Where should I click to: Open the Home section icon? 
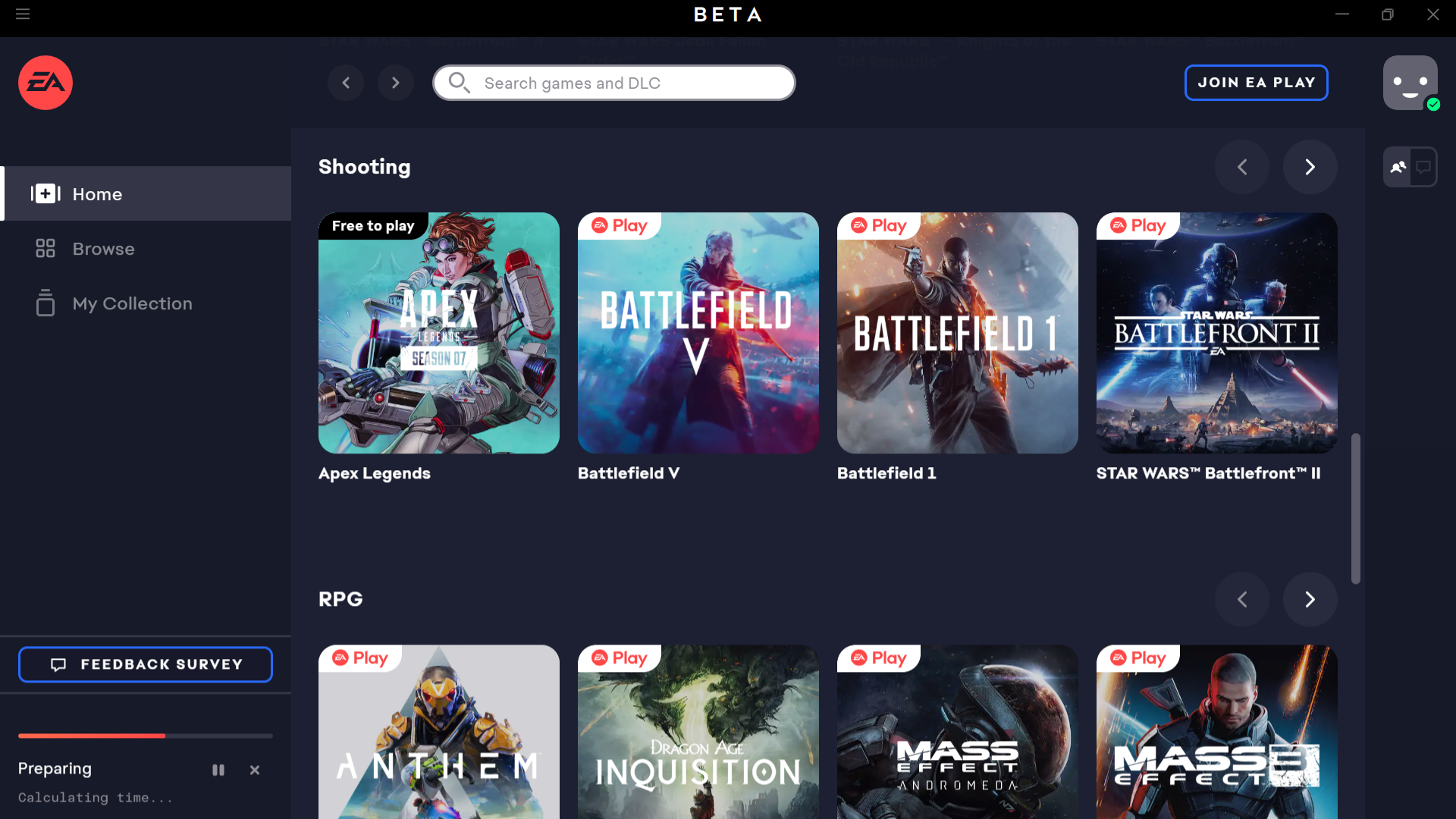45,193
